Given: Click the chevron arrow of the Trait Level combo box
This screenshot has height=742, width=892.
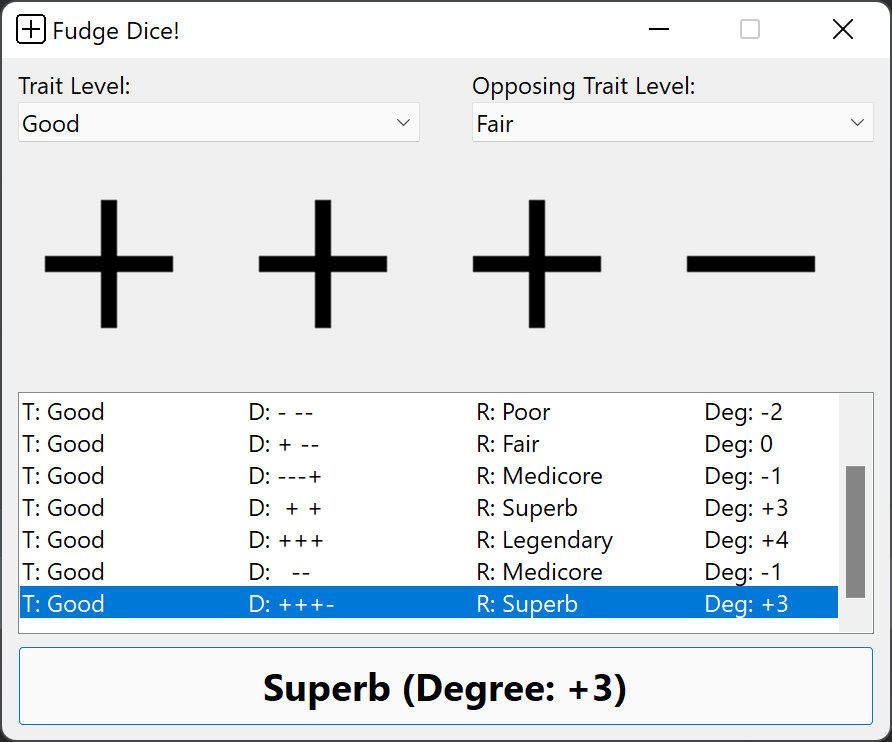Looking at the screenshot, I should 403,122.
